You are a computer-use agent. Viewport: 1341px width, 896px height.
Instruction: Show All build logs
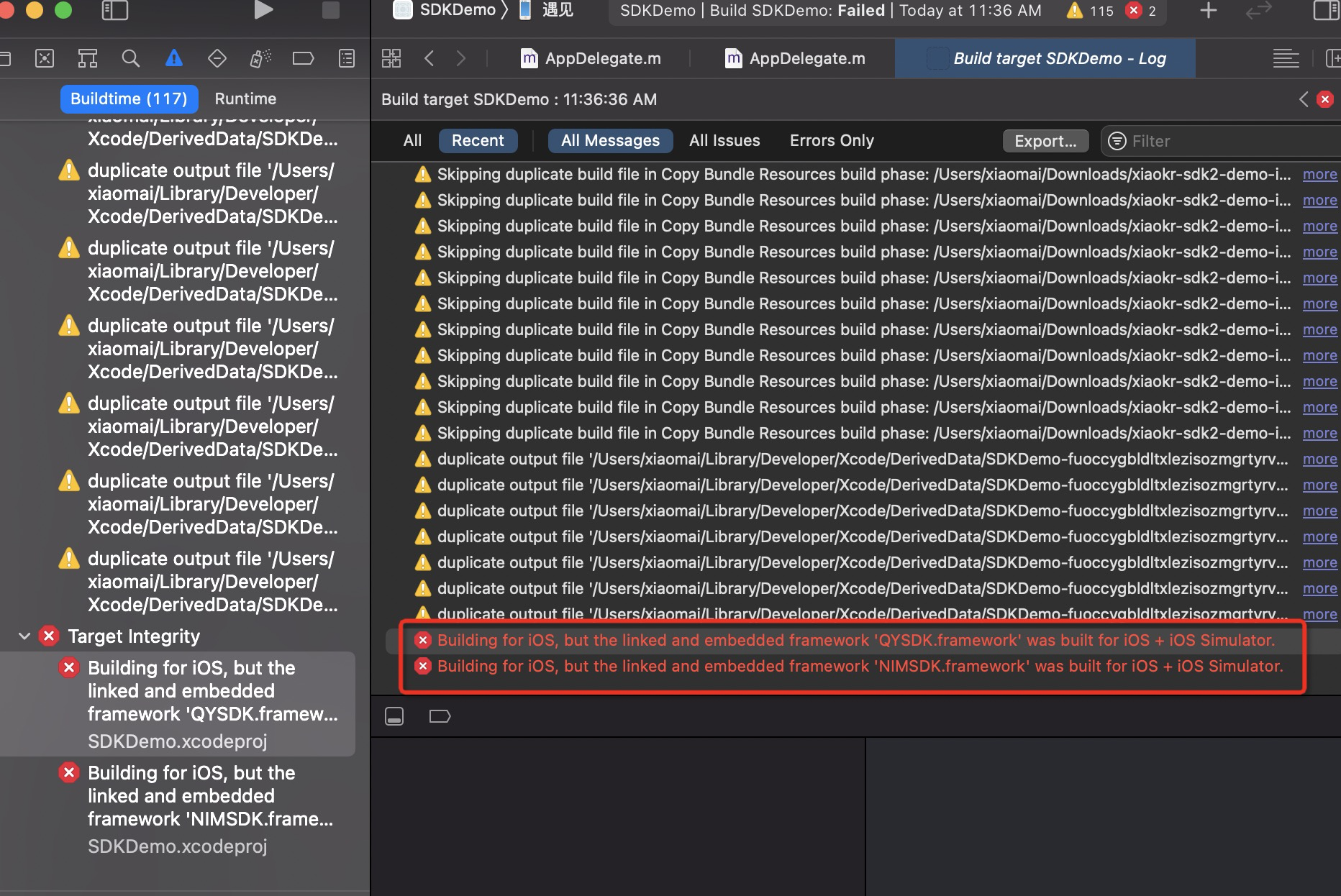click(x=412, y=140)
